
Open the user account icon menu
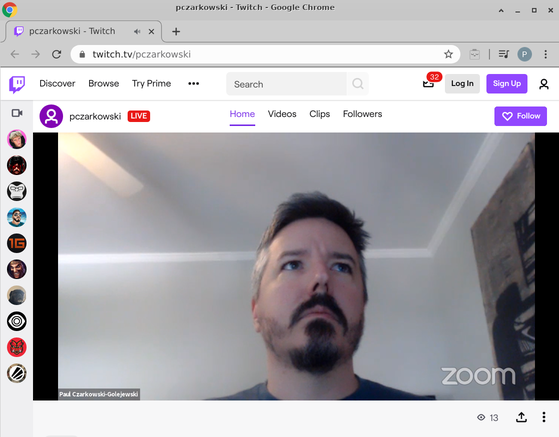pos(543,84)
